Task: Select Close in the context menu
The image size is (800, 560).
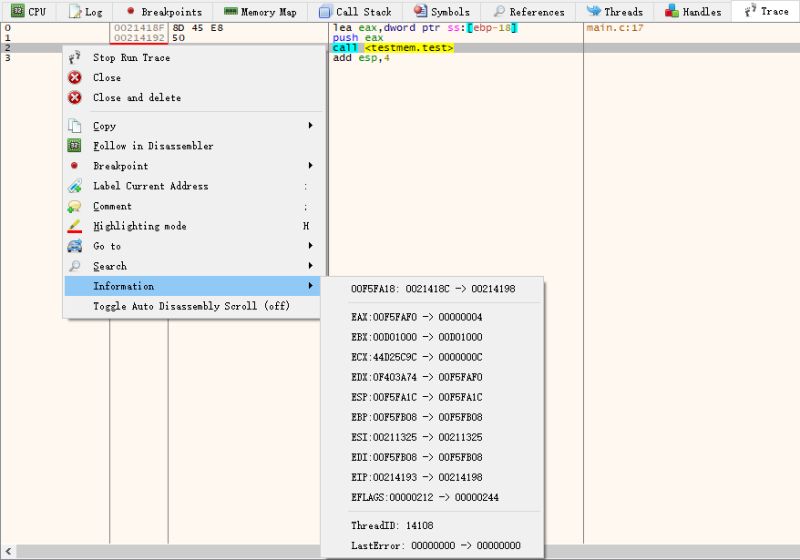Action: click(193, 78)
